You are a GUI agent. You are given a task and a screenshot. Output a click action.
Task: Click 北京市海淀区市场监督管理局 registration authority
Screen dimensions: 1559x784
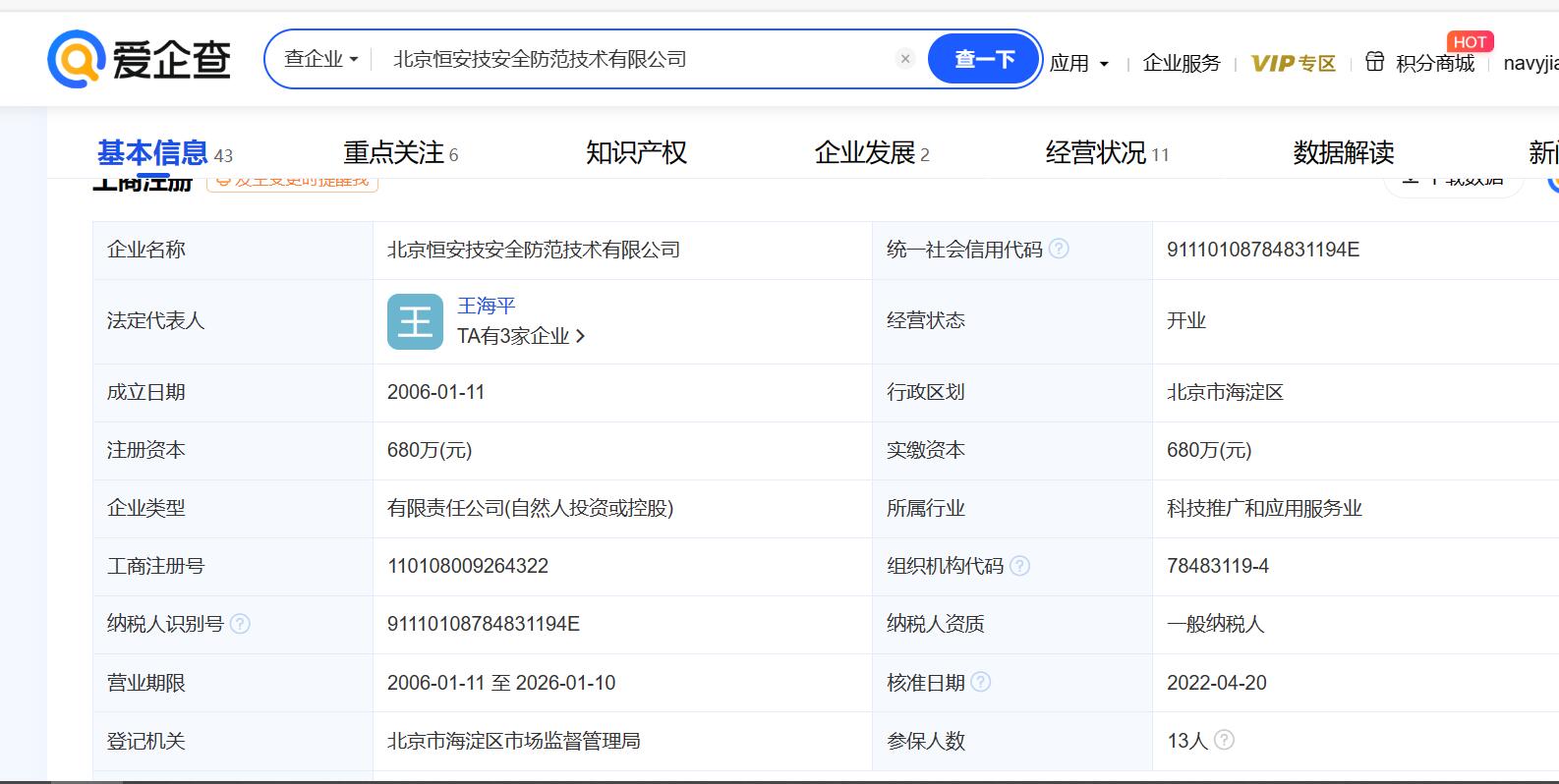click(514, 741)
